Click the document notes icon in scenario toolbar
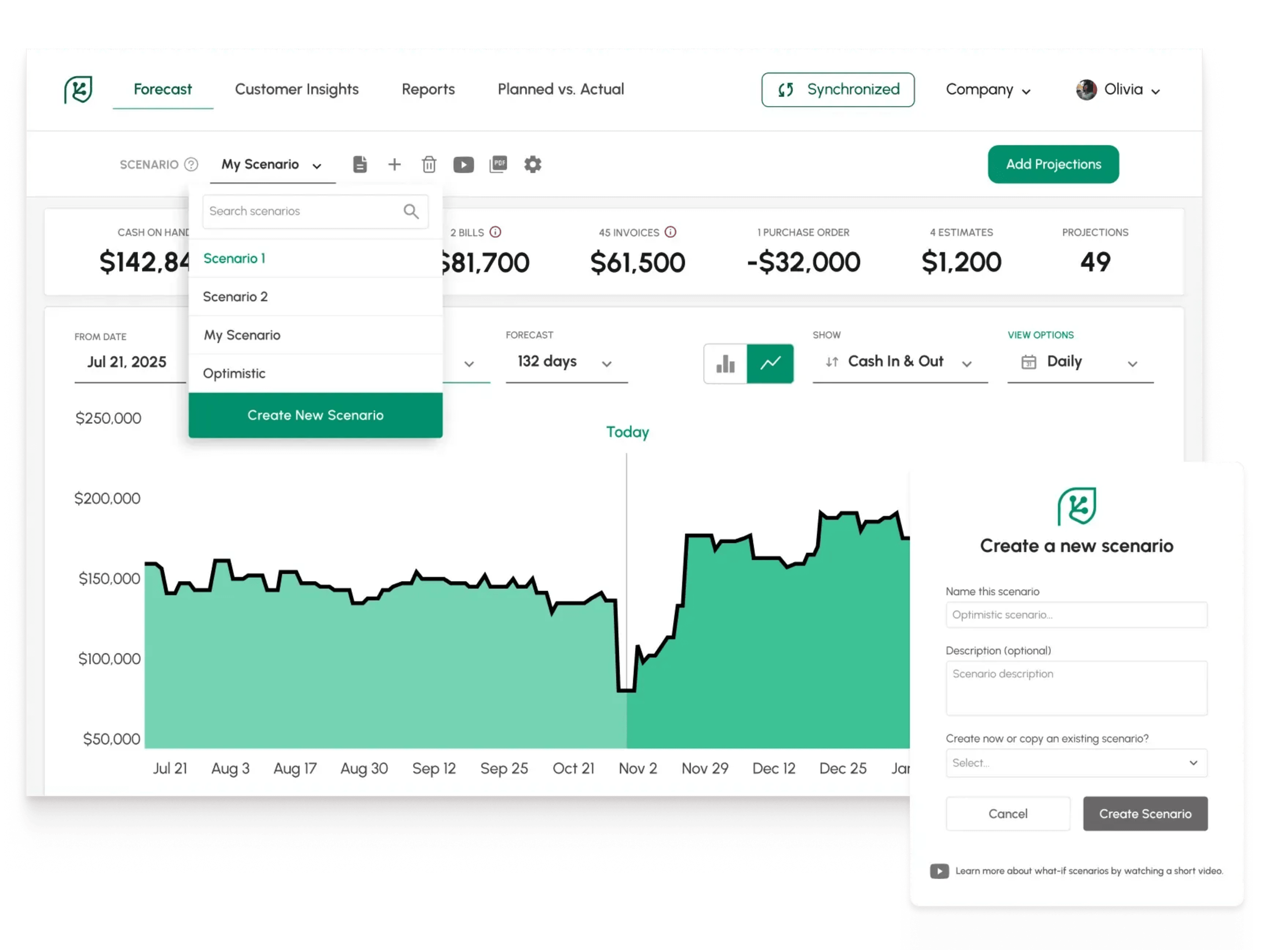Image resolution: width=1288 pixels, height=950 pixels. point(360,164)
